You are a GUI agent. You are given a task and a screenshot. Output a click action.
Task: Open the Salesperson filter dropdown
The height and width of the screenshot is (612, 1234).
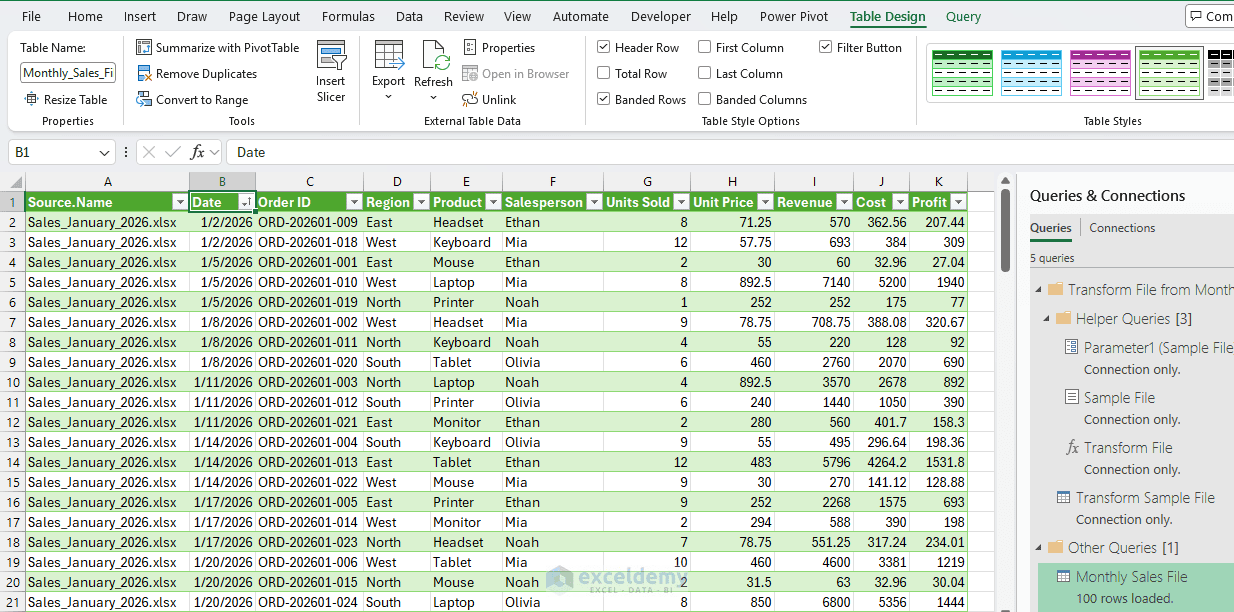[x=593, y=202]
